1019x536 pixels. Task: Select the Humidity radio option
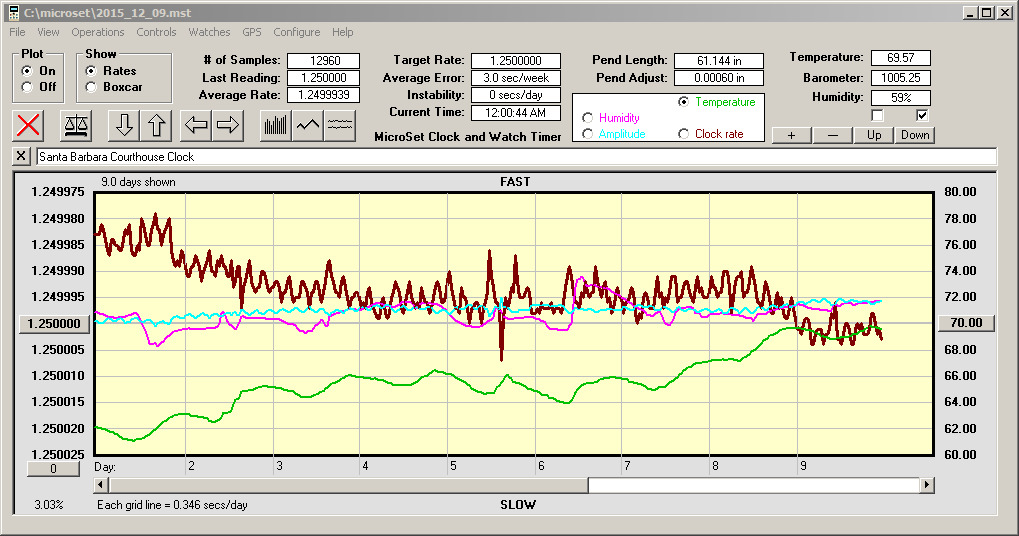[x=587, y=118]
